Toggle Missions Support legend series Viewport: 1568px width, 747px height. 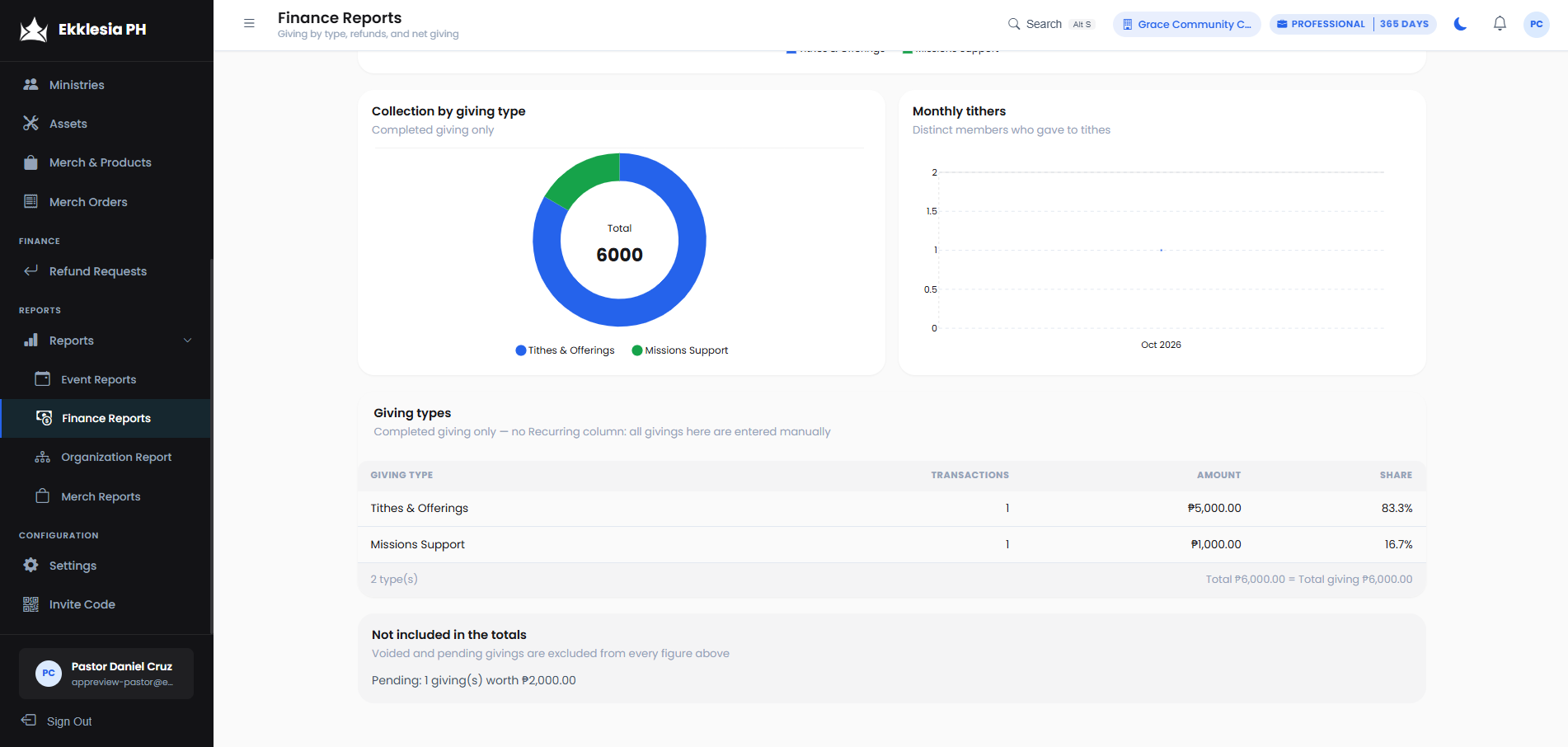pyautogui.click(x=680, y=350)
